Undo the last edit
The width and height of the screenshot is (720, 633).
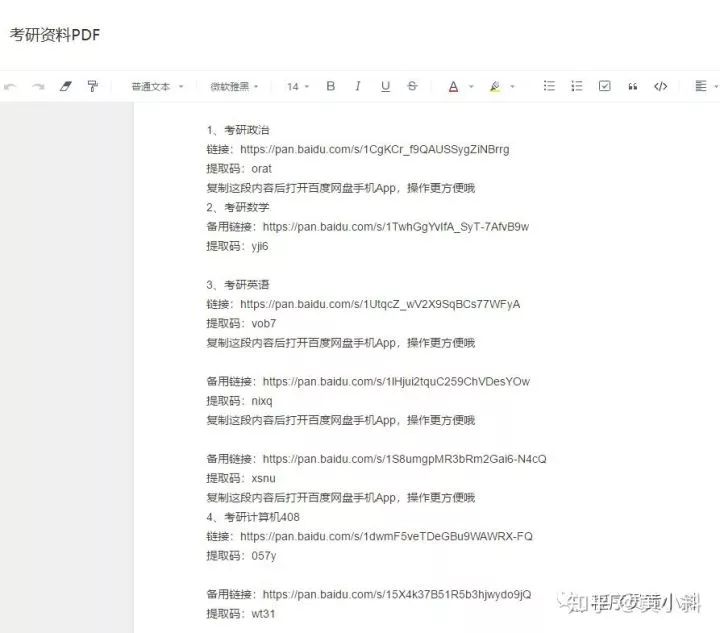(10, 86)
